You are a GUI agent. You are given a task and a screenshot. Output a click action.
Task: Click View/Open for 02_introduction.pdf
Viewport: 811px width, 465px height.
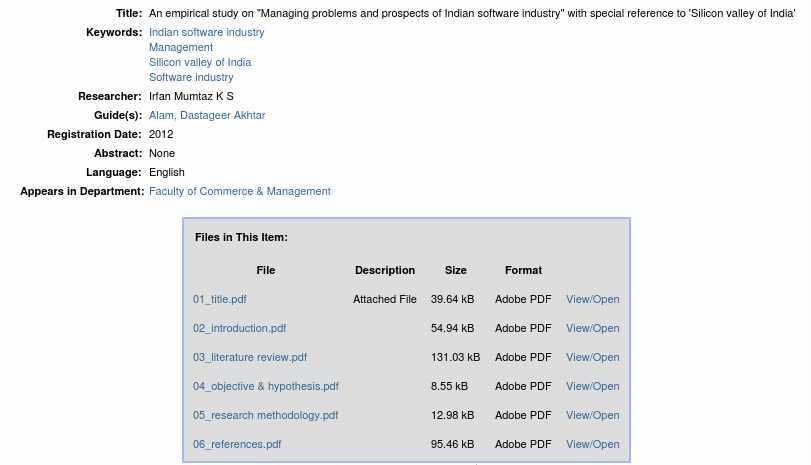[x=592, y=328]
